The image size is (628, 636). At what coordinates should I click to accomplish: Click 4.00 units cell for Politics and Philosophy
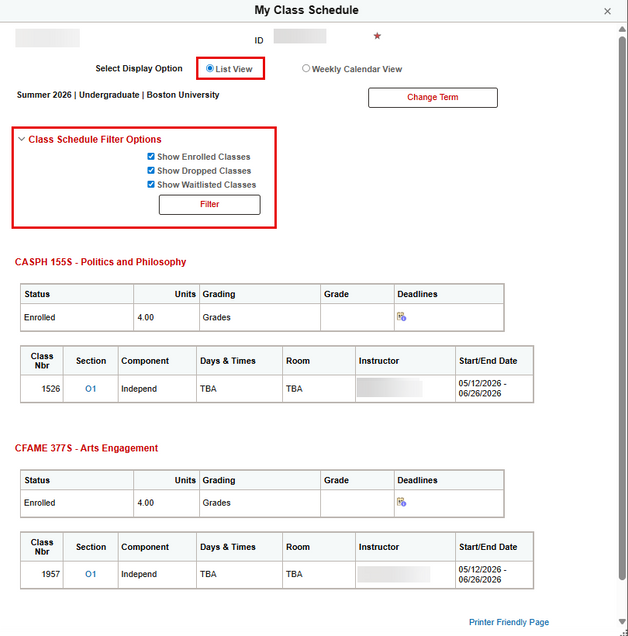(x=166, y=317)
